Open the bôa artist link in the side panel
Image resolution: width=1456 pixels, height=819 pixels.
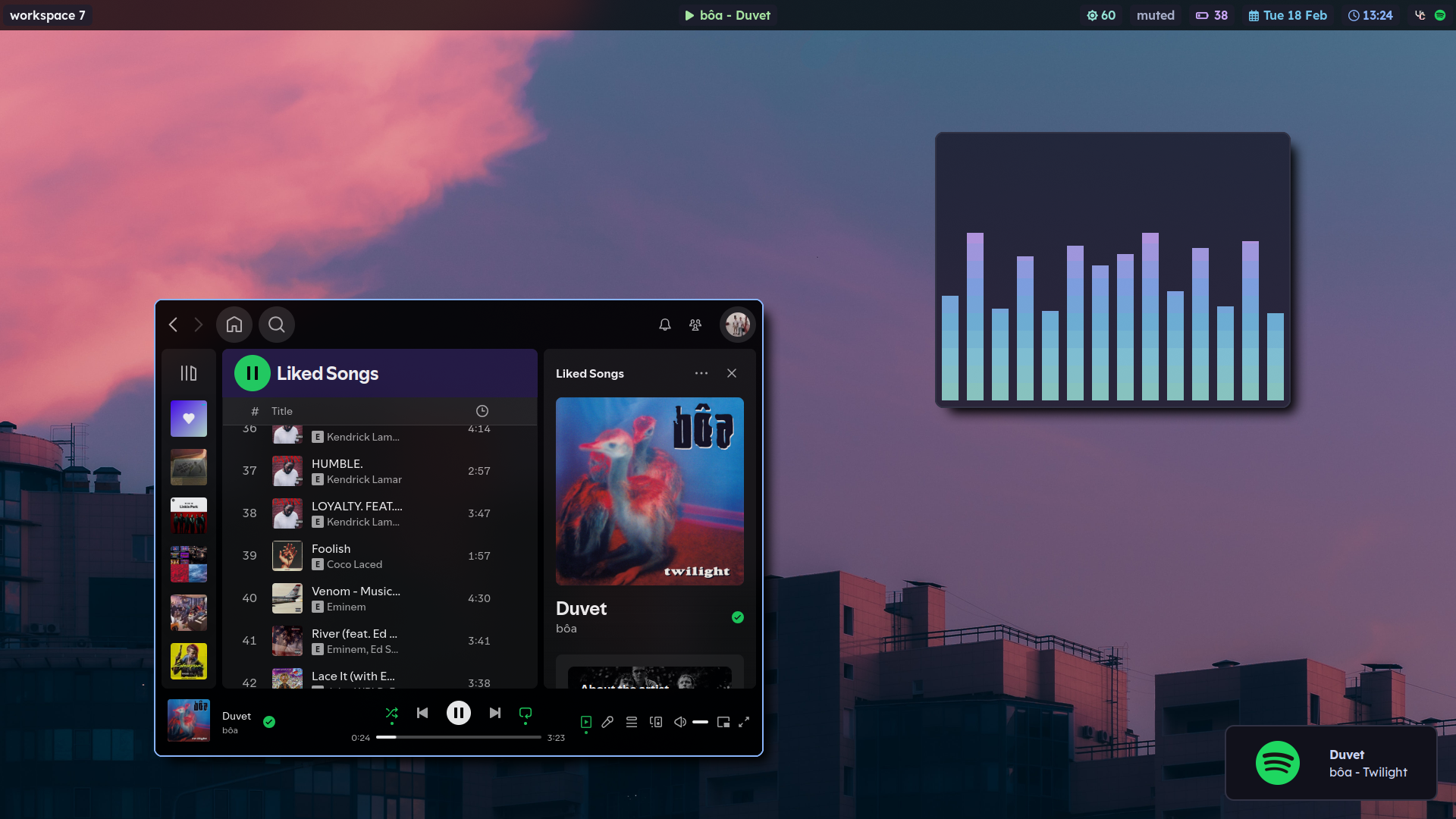[x=566, y=629]
